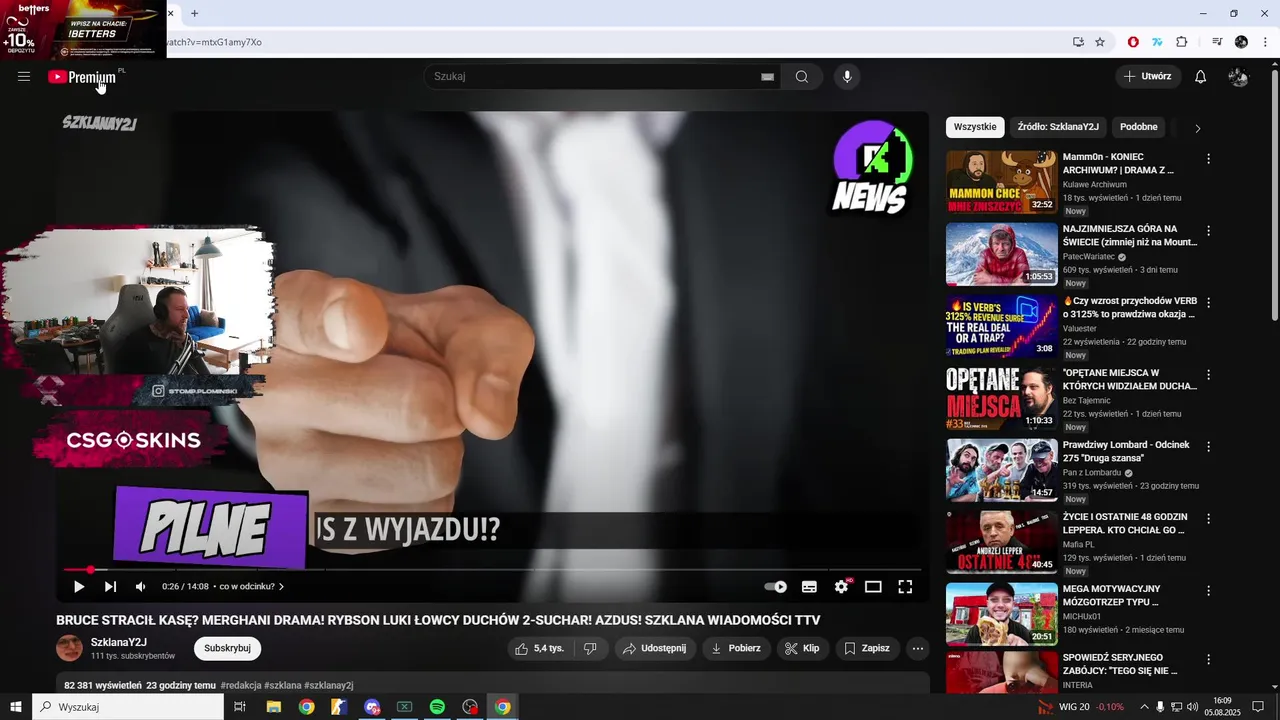Open the Windows Start menu
The width and height of the screenshot is (1280, 720).
(x=15, y=707)
